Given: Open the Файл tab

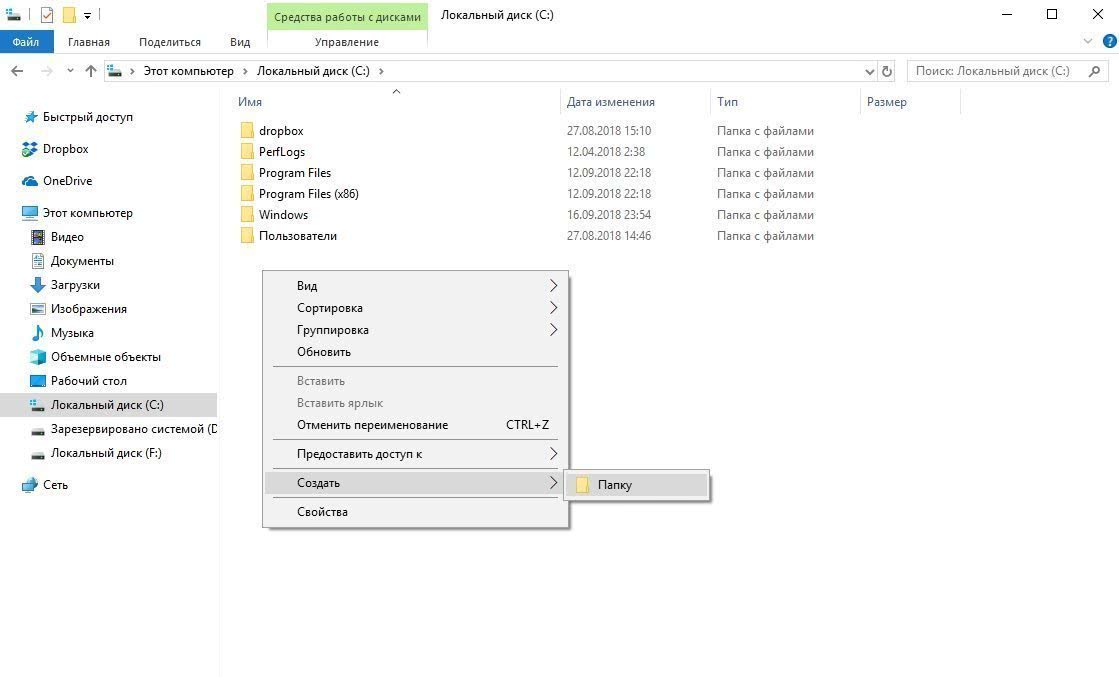Looking at the screenshot, I should point(26,42).
